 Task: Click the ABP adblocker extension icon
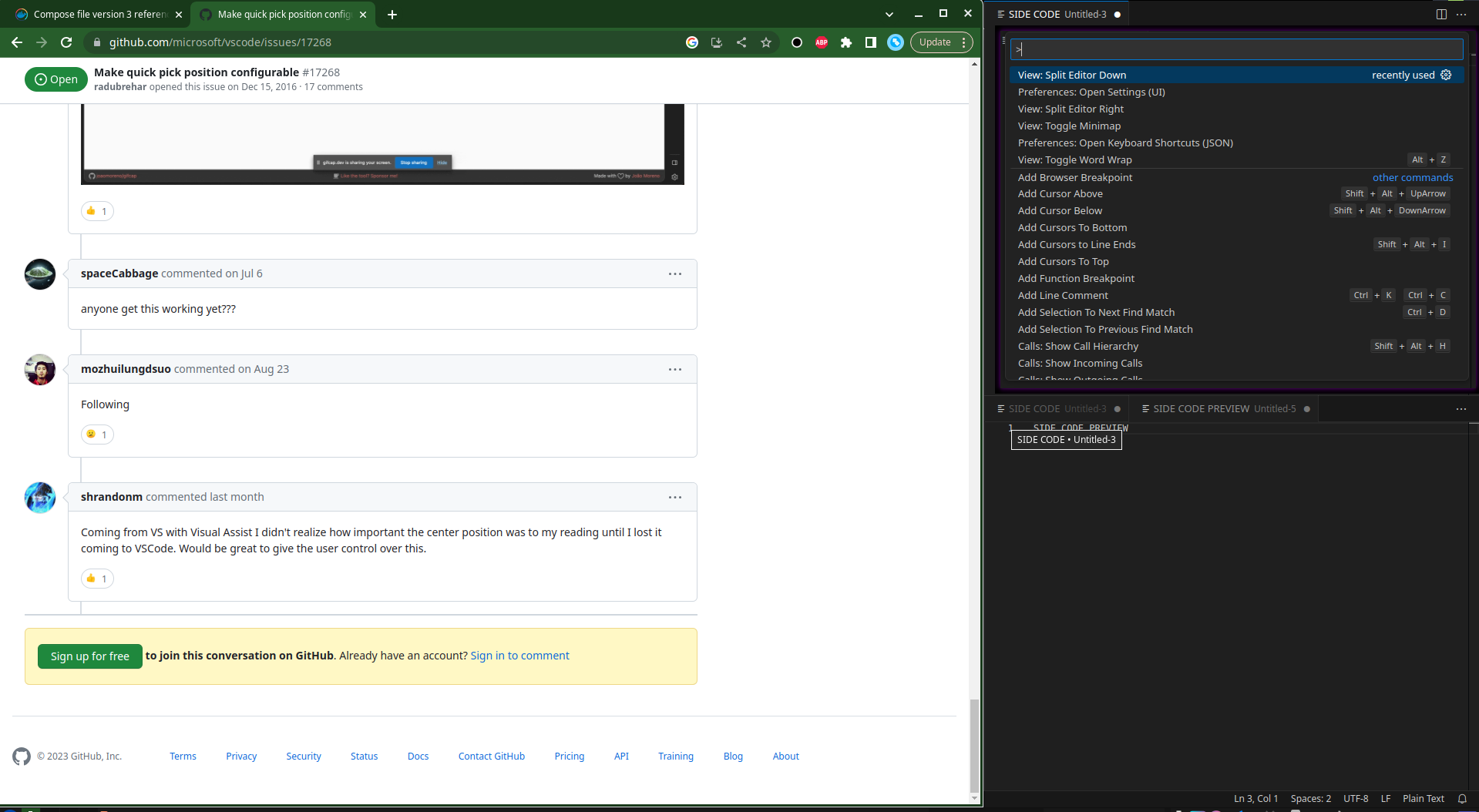click(821, 42)
